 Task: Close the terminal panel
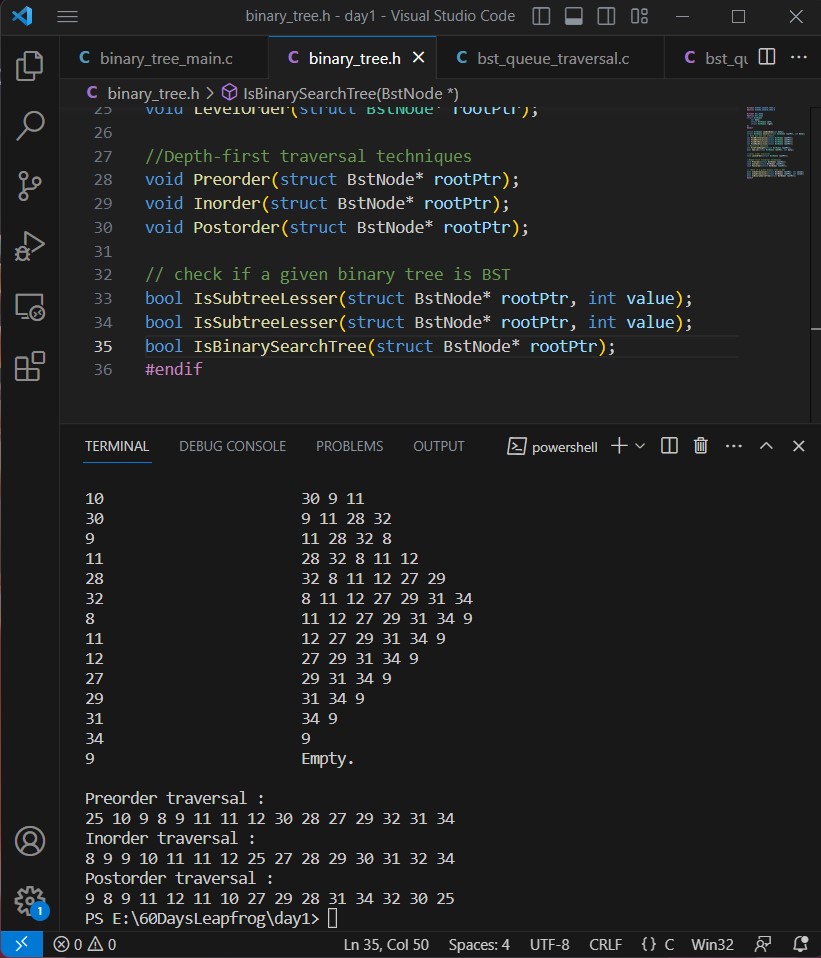click(x=798, y=446)
